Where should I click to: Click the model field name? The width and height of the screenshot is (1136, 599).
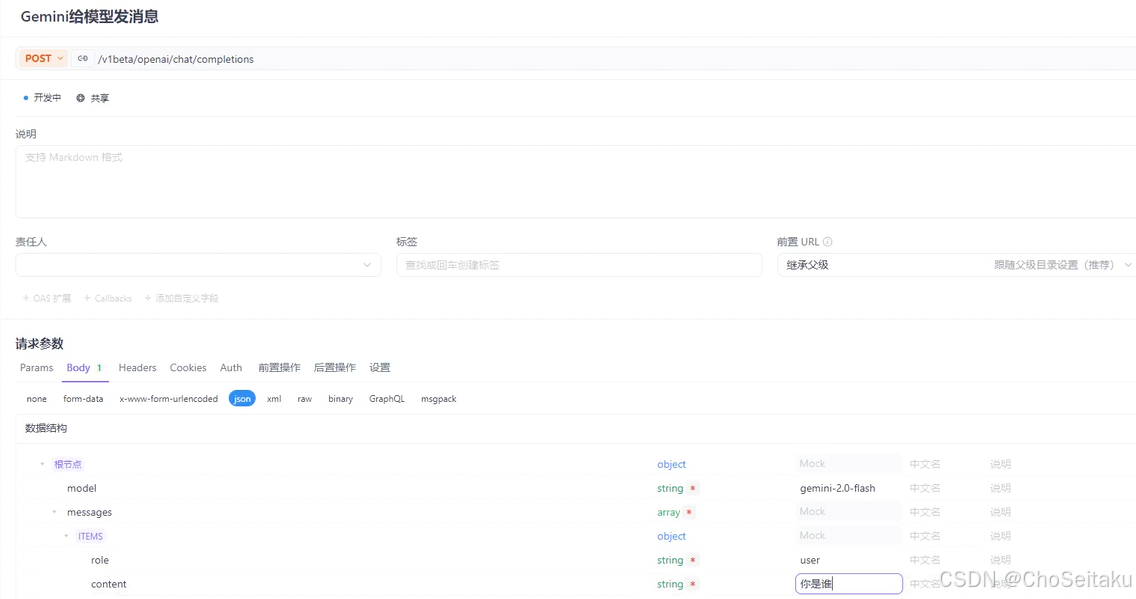tap(82, 488)
